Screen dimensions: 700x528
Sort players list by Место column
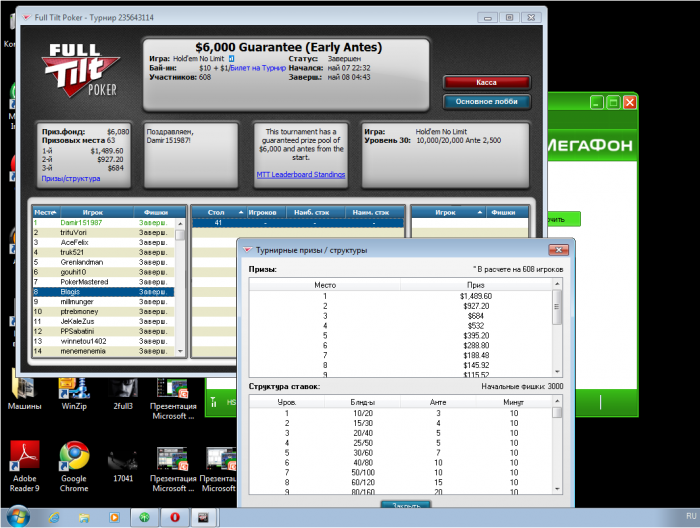pyautogui.click(x=46, y=212)
